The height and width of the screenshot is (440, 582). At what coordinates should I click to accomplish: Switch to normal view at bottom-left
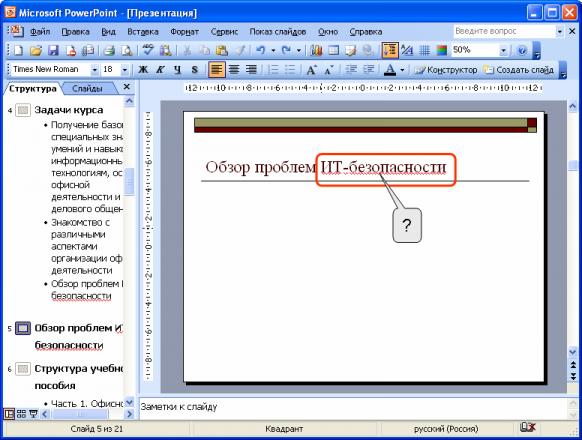click(x=9, y=413)
